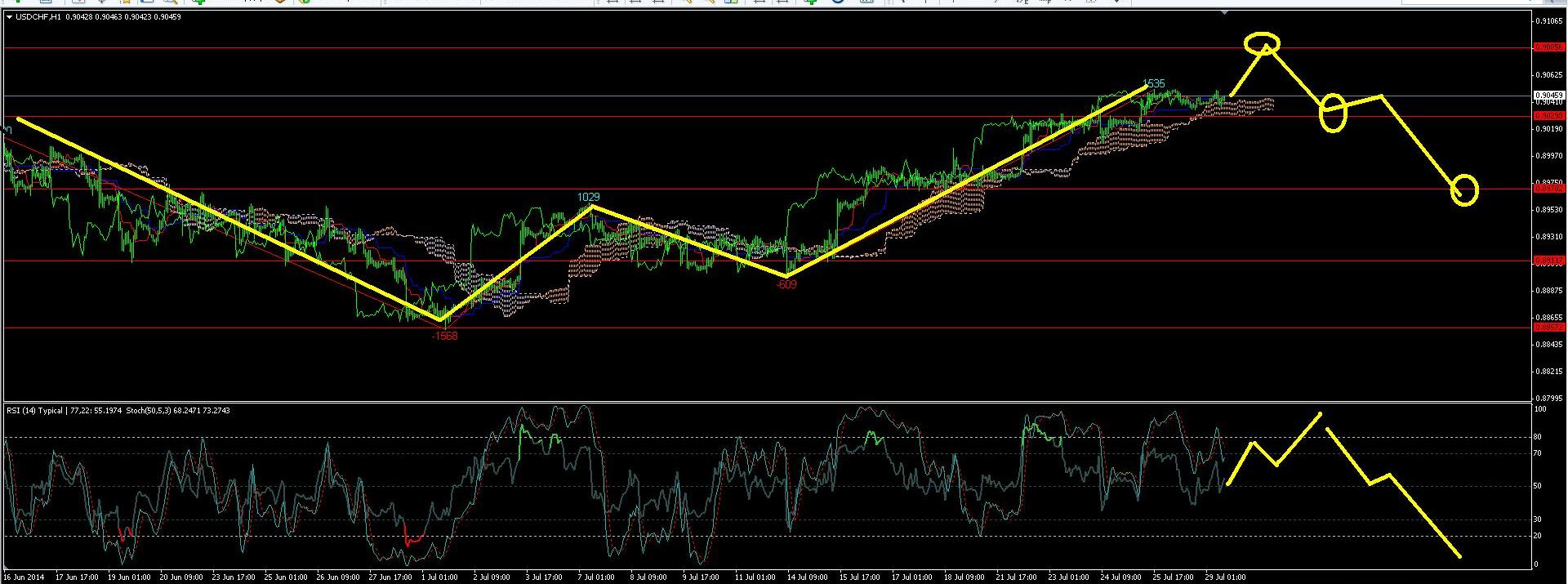Select the RSI (14) Typical indicator label

[x=34, y=410]
